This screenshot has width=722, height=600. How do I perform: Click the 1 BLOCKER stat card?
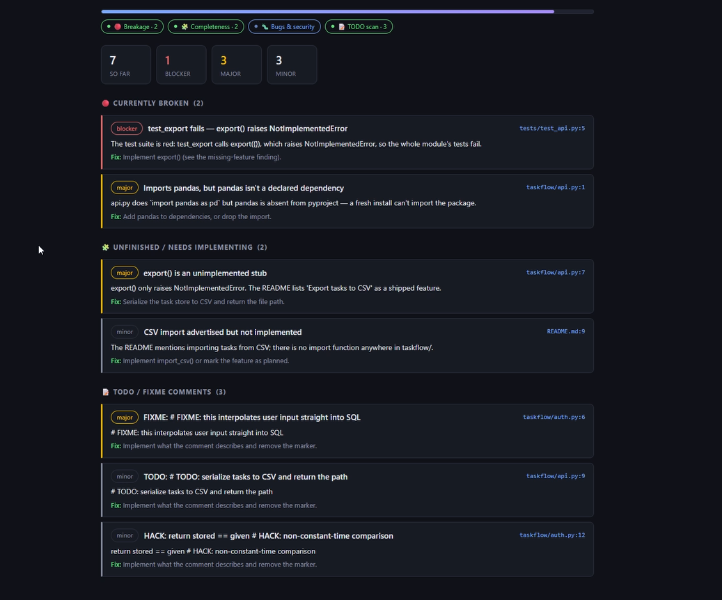point(181,65)
